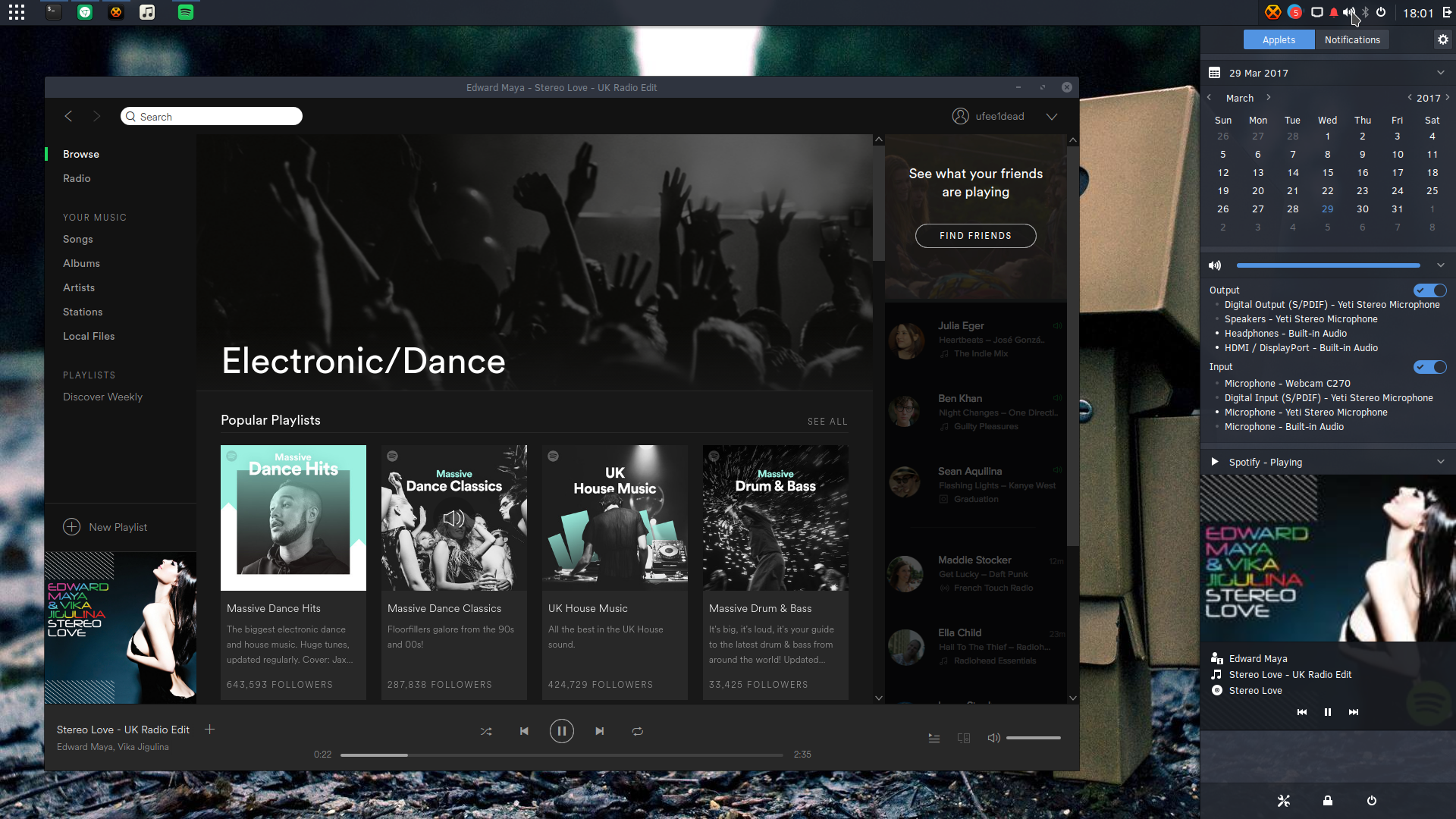Click See All for Popular Playlists
This screenshot has height=819, width=1456.
[x=827, y=422]
